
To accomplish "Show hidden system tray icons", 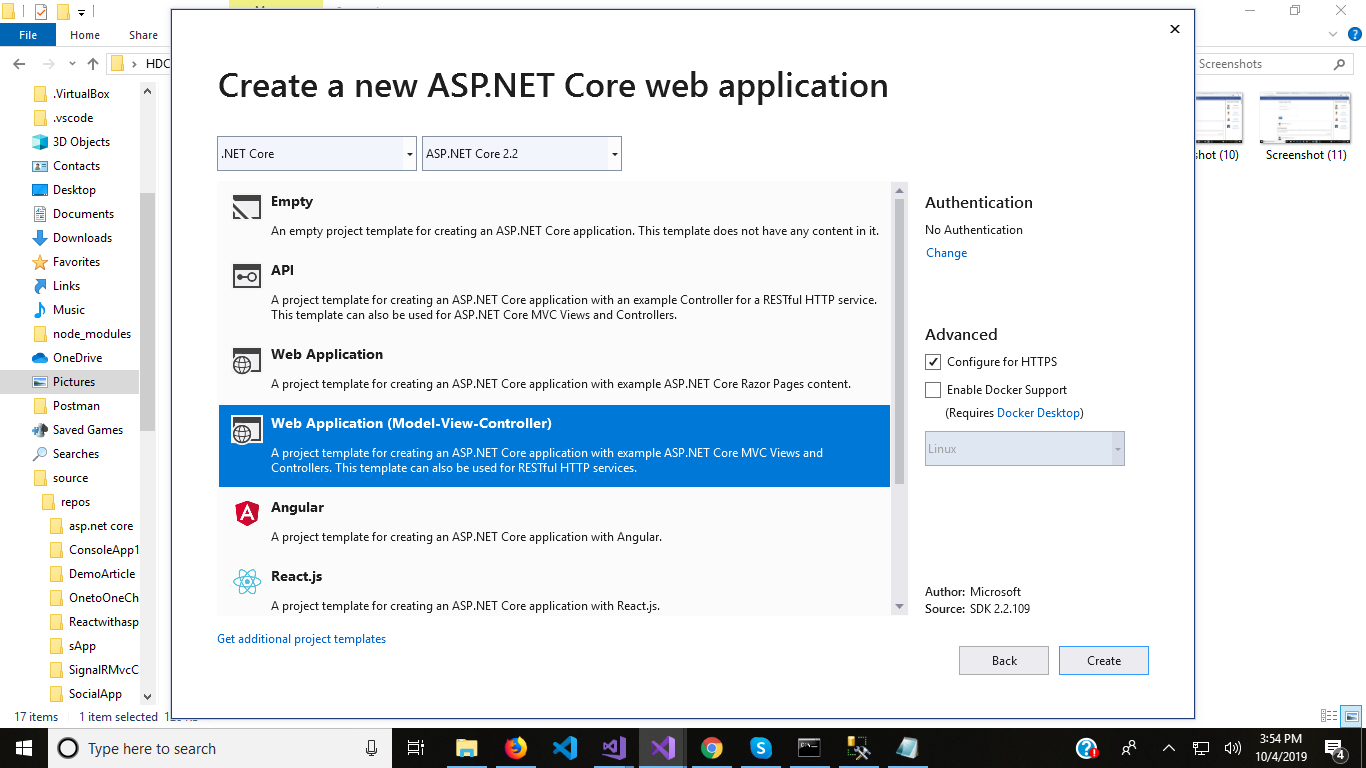I will click(x=1168, y=748).
